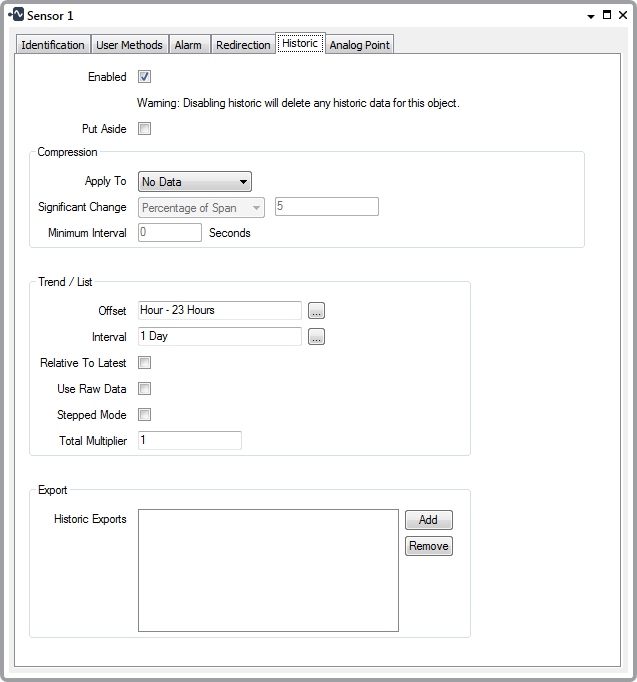Click inside the Historic Exports list box
This screenshot has width=637, height=682.
[x=268, y=570]
